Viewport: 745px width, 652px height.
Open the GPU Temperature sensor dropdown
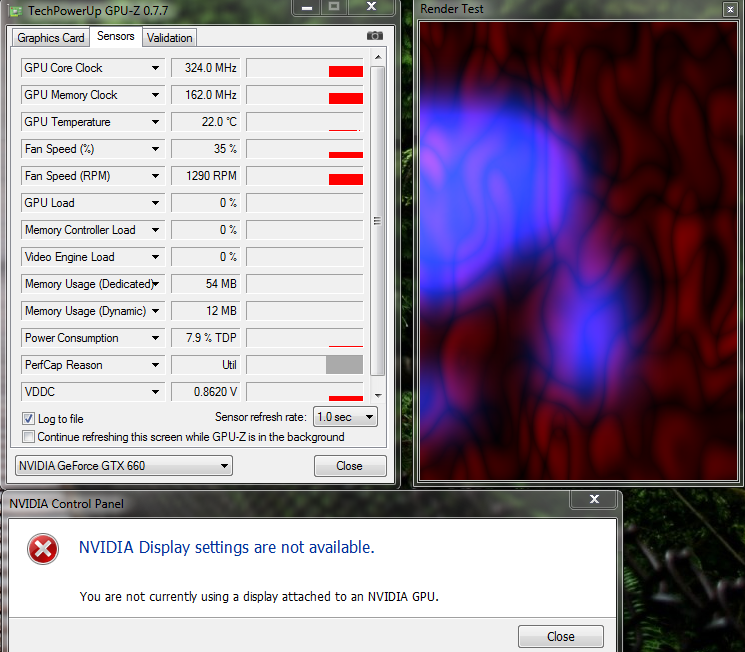tap(155, 122)
